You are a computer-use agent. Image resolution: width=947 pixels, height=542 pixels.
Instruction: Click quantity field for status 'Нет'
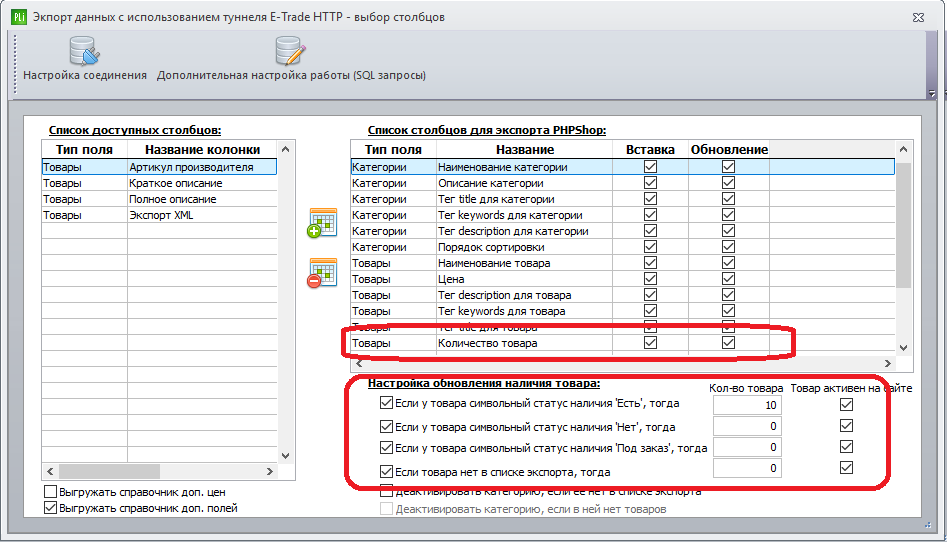747,426
